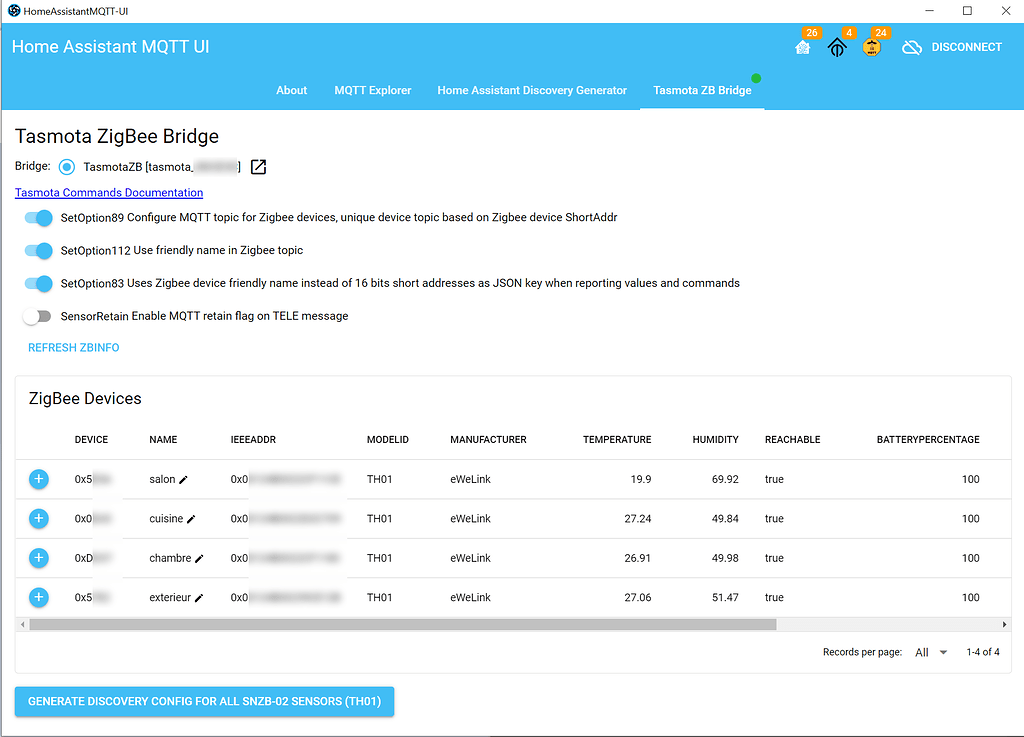This screenshot has height=737, width=1024.
Task: Click the salon humidity value 69.92
Action: (725, 479)
